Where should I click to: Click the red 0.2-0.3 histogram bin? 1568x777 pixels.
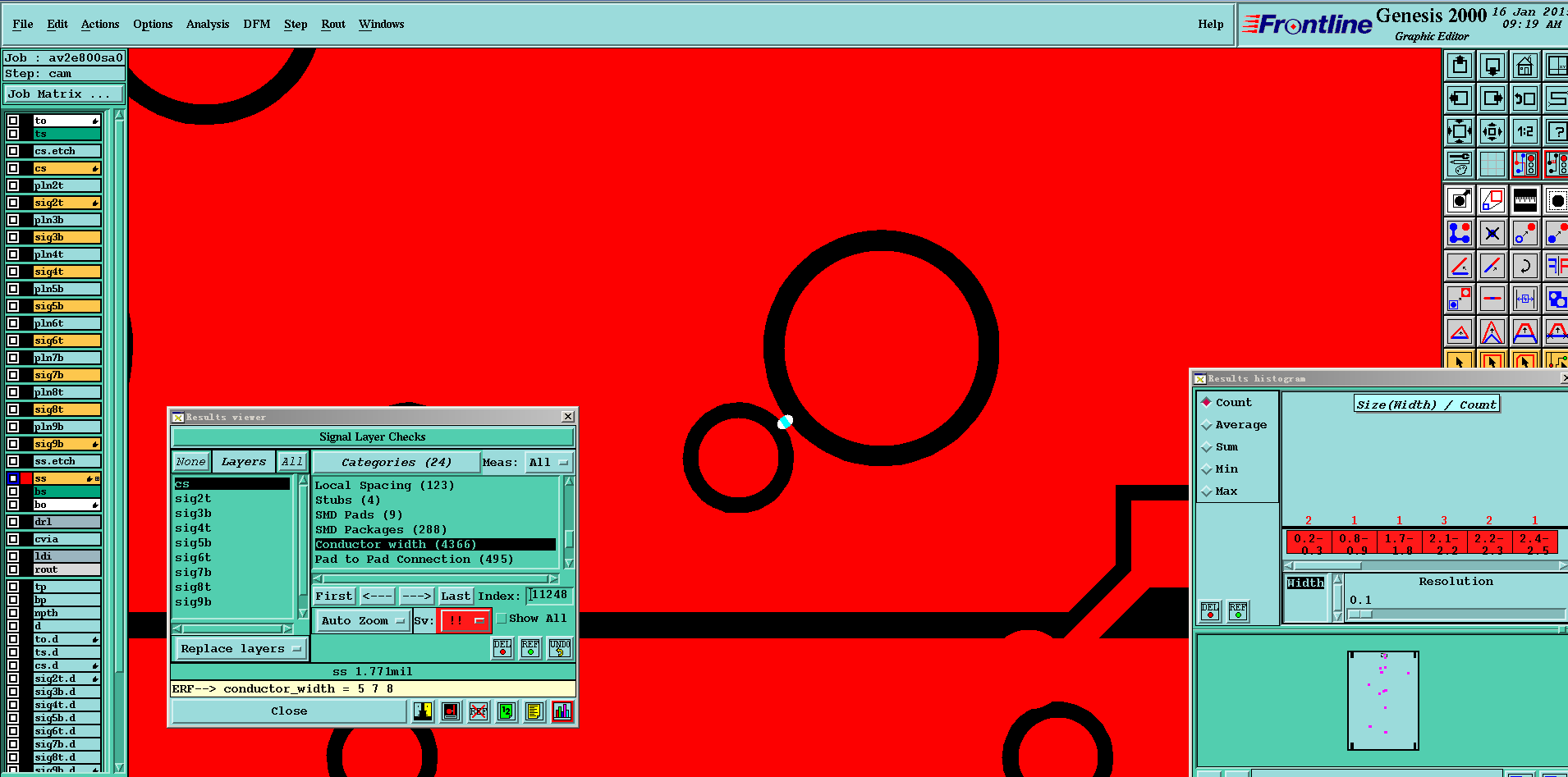pyautogui.click(x=1309, y=542)
